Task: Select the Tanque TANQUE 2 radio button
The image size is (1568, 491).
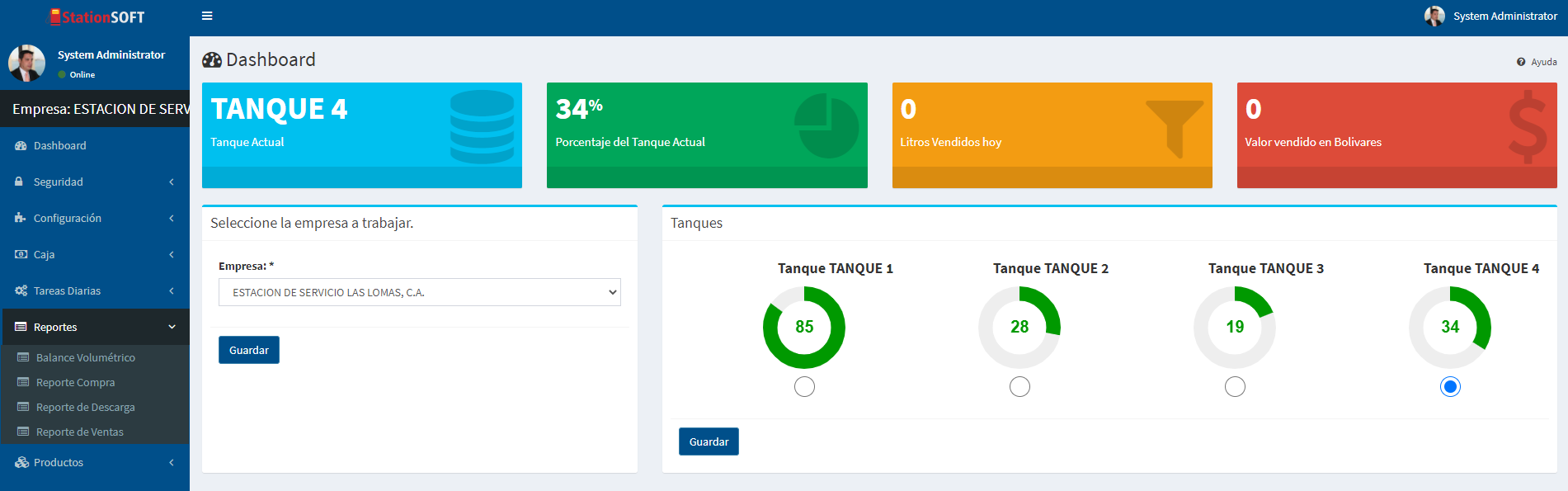Action: pos(1019,386)
